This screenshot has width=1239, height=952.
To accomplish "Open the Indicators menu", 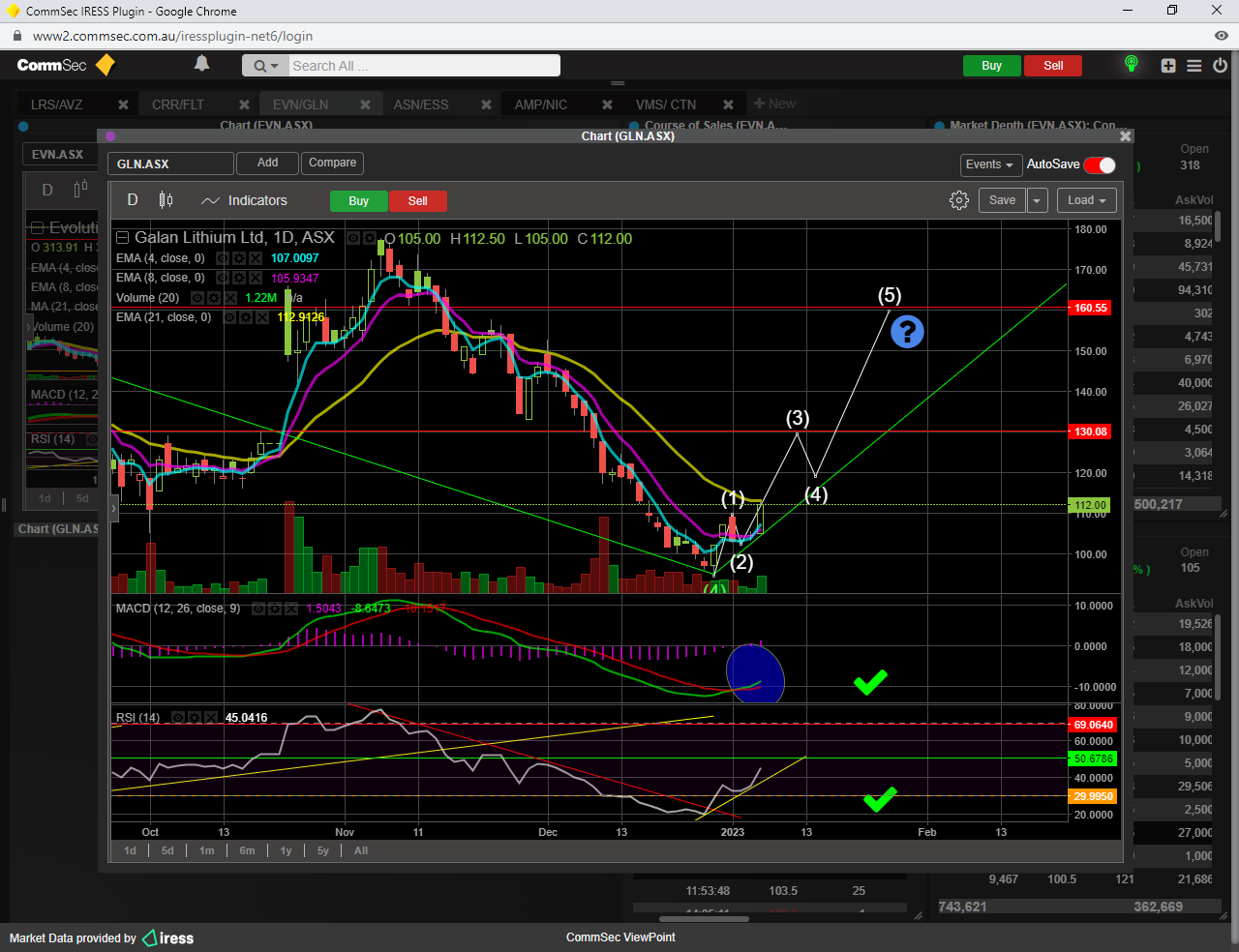I will (x=244, y=200).
